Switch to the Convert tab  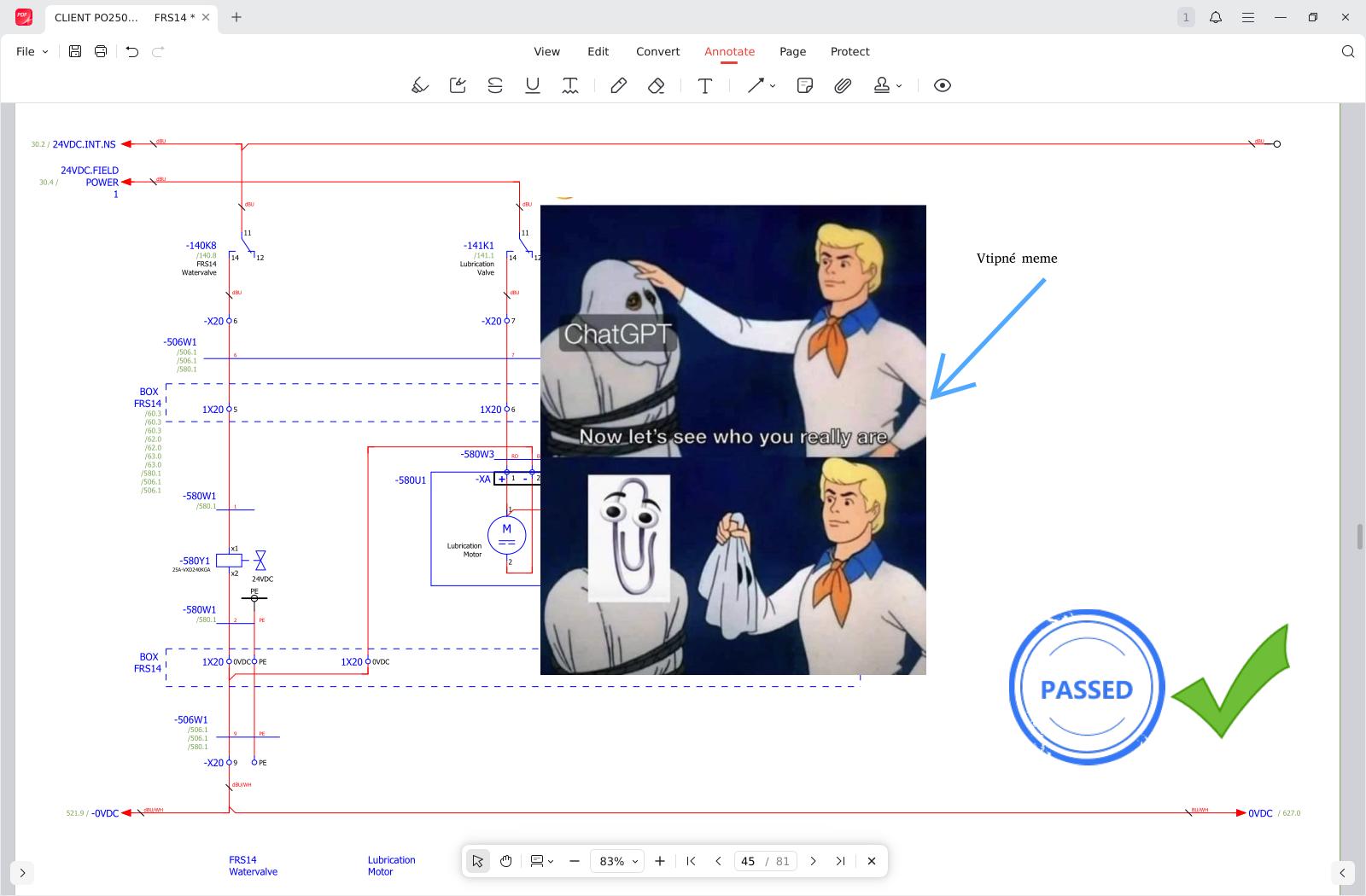click(x=657, y=51)
